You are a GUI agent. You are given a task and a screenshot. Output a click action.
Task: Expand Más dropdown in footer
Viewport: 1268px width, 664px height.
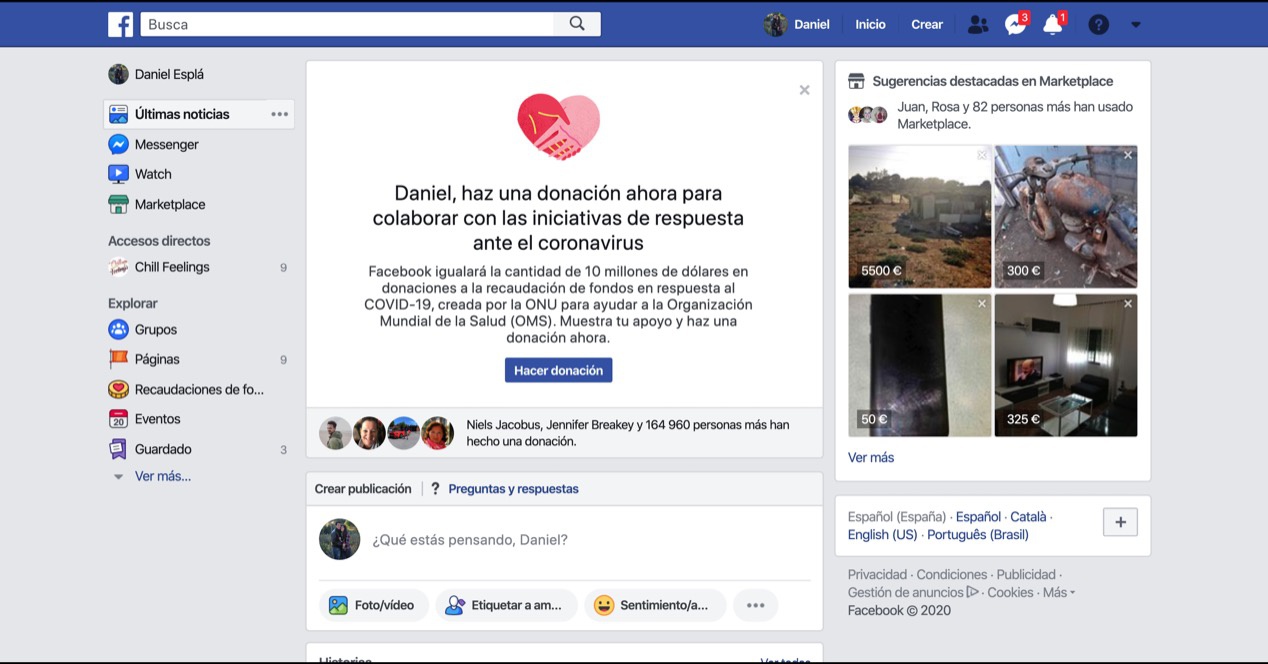(1059, 593)
